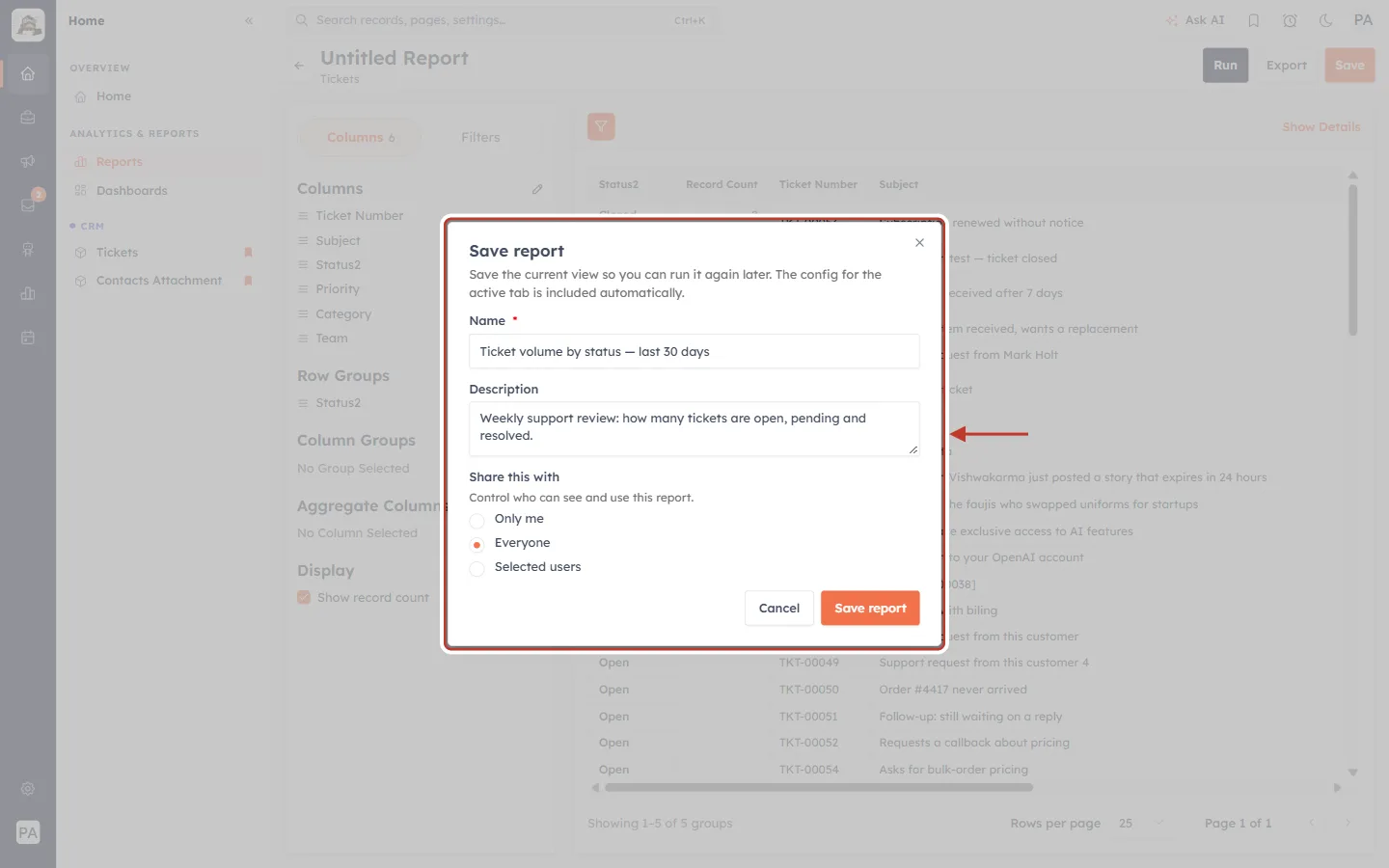Select the Only me sharing option

pos(477,520)
